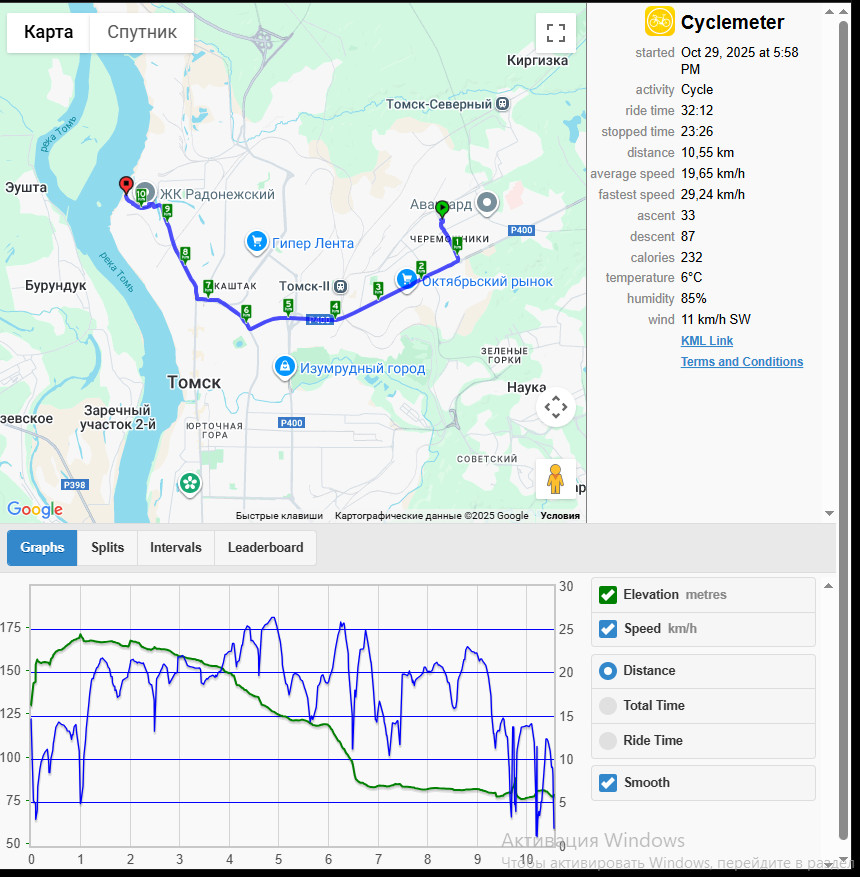860x877 pixels.
Task: Click the P398 road shield on map
Action: (74, 485)
